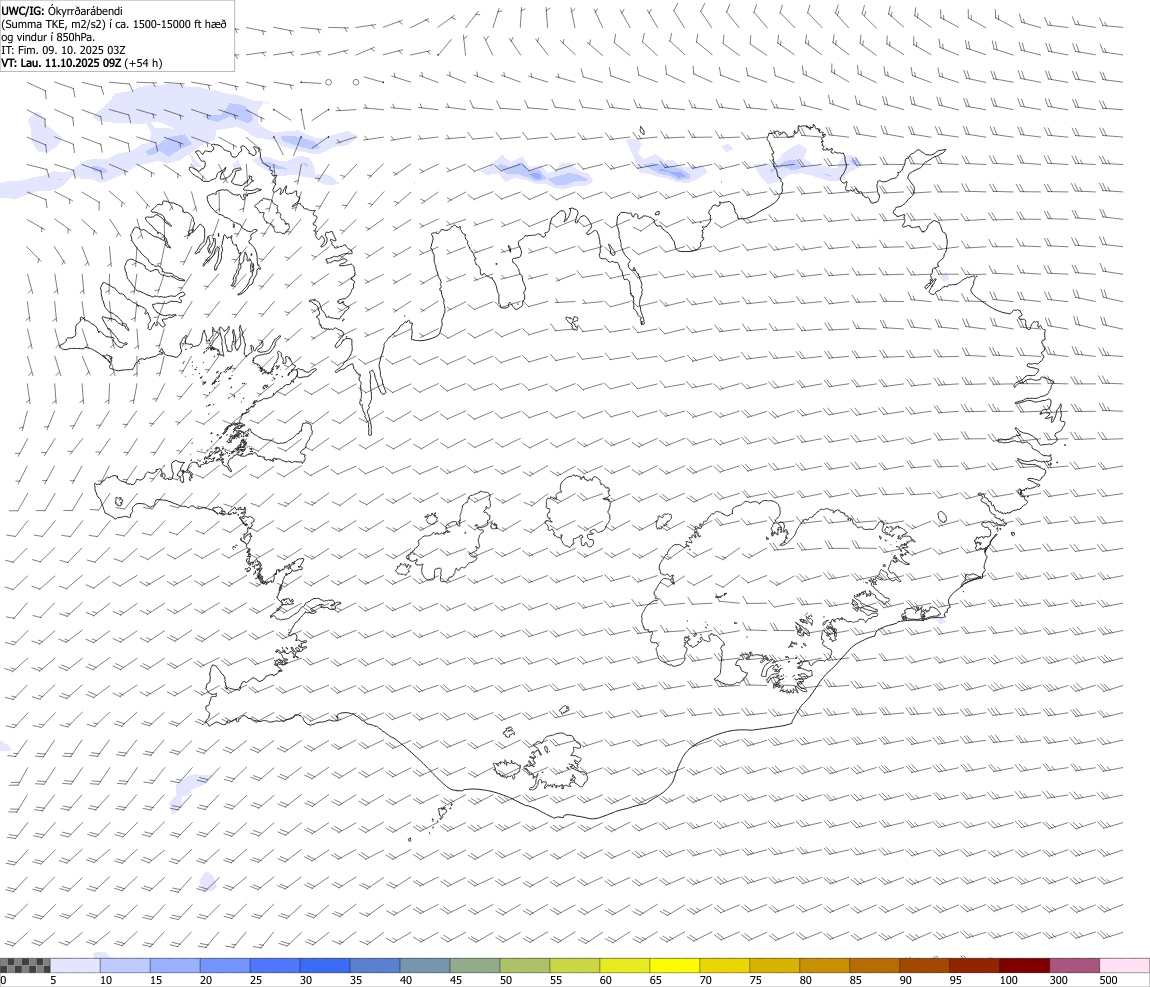Click the checkered legend swatch for 0 to 5
This screenshot has height=987, width=1150.
pos(25,966)
